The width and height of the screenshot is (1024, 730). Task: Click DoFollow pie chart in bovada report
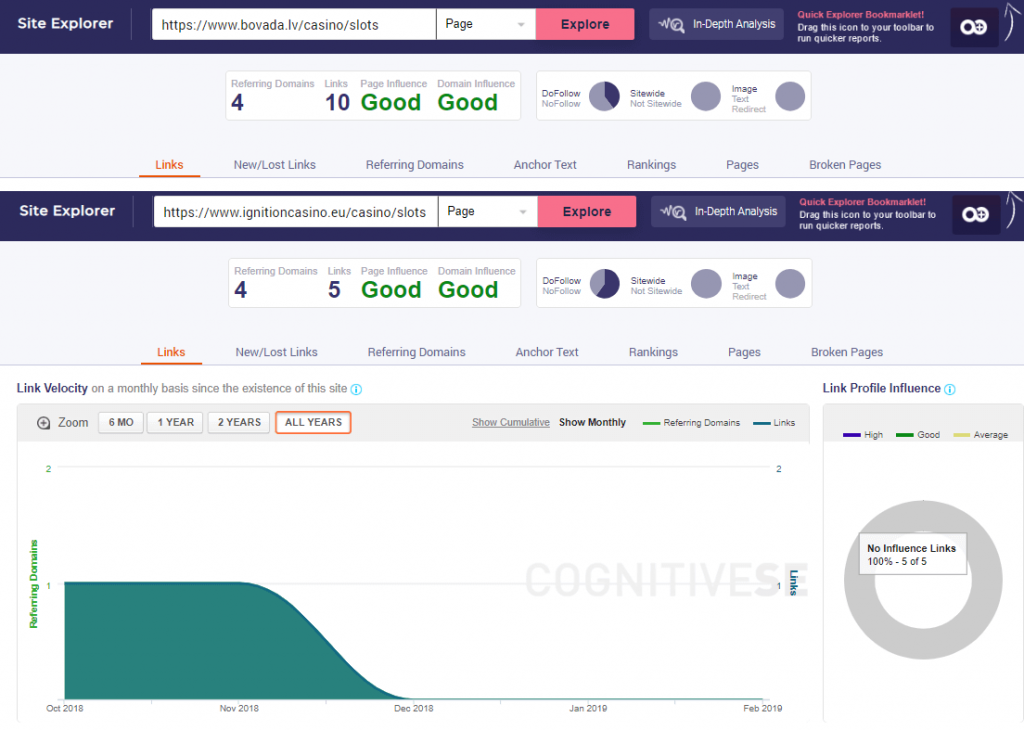[604, 97]
